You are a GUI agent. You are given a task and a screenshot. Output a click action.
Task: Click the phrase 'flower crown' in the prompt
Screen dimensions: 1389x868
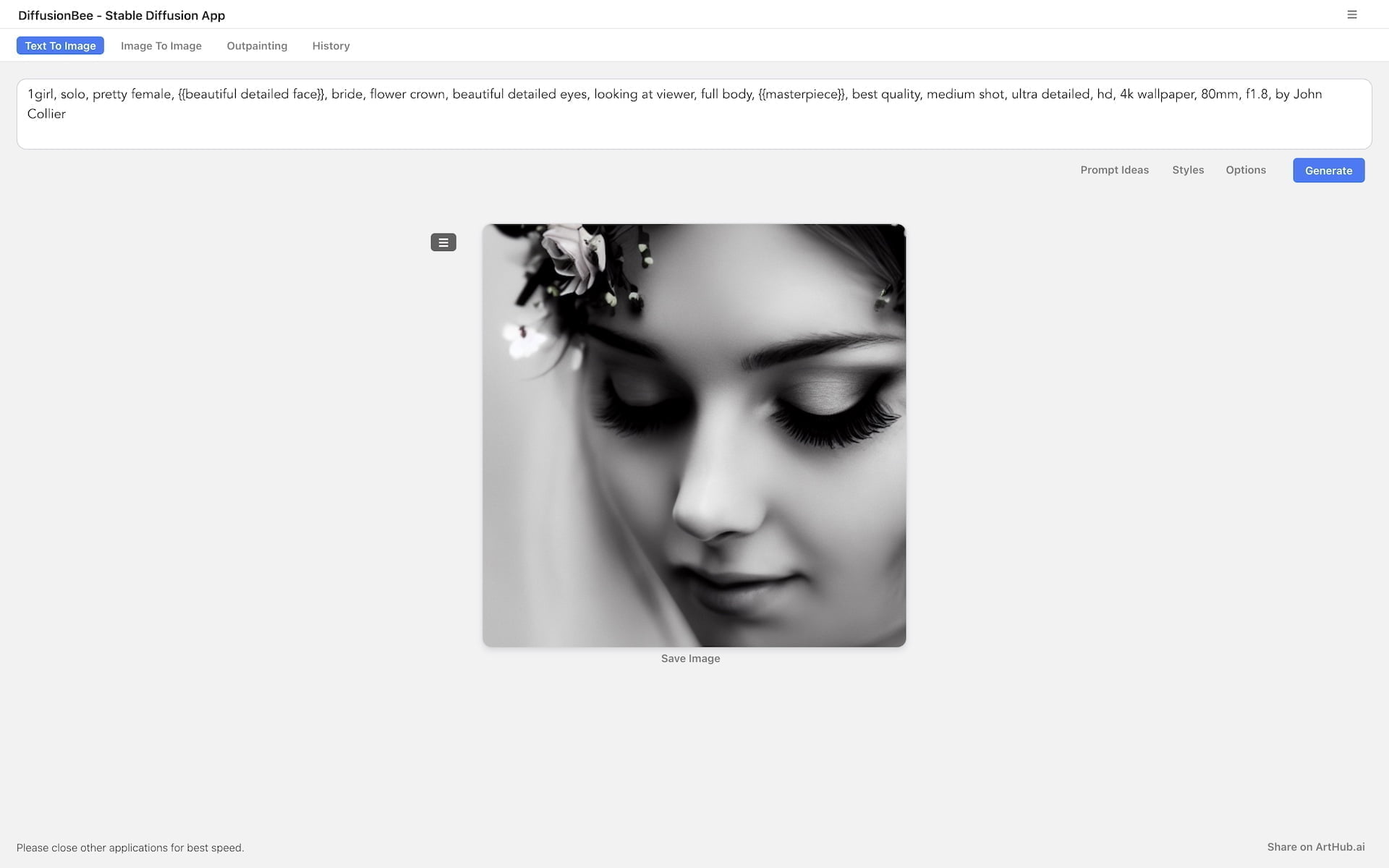407,94
